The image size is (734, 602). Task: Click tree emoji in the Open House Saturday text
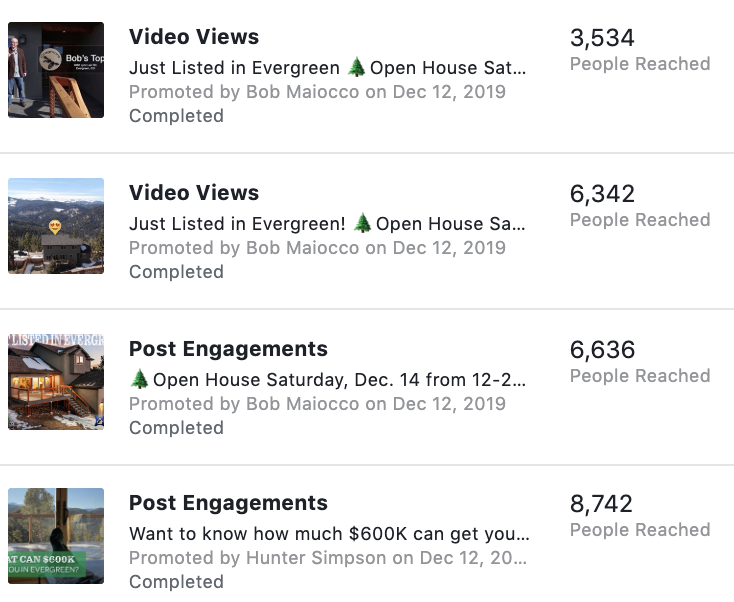click(x=139, y=379)
